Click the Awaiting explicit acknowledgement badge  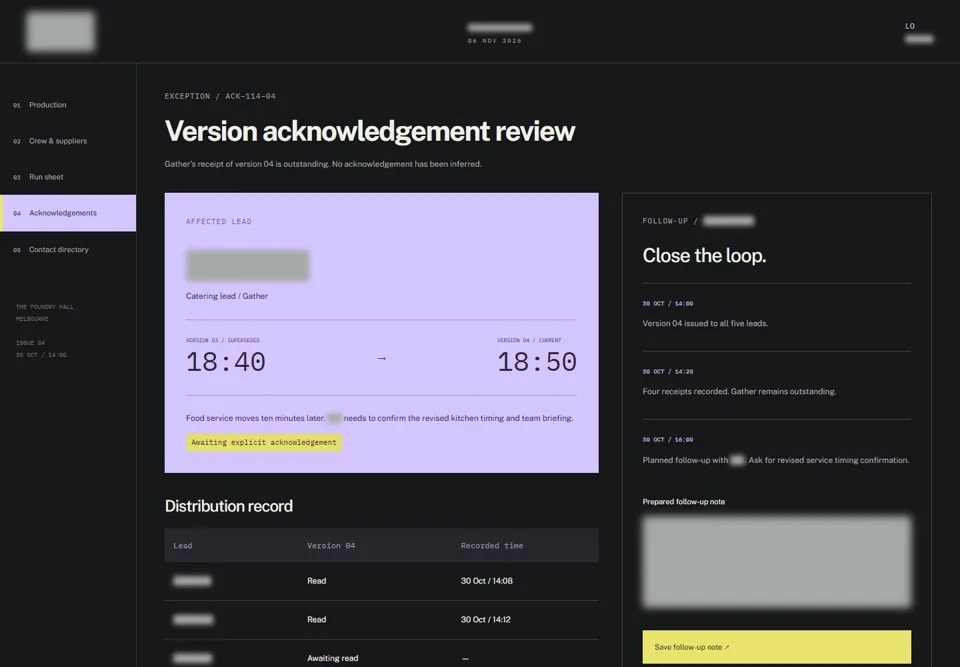pos(264,442)
